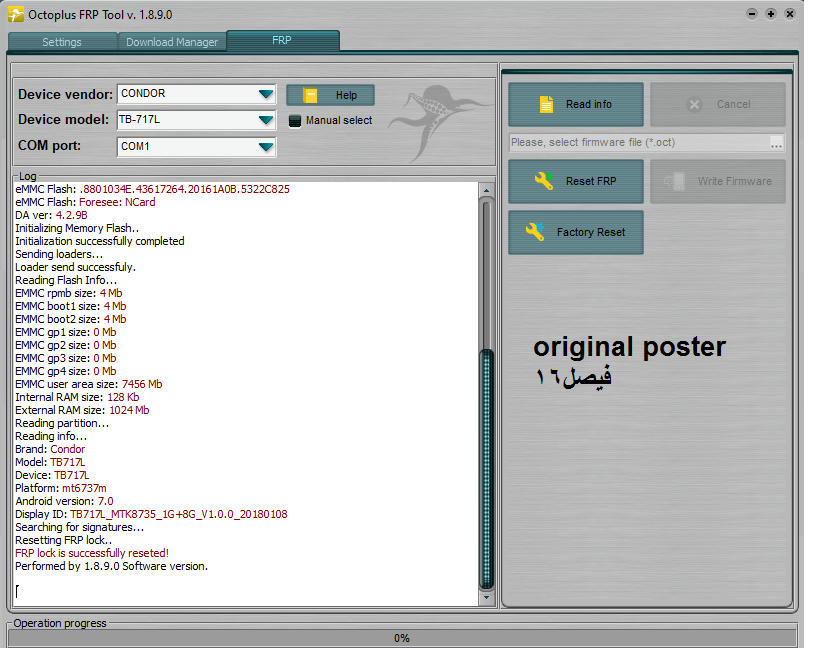Click the firmware file browse ellipsis
This screenshot has height=648, width=816.
(776, 143)
